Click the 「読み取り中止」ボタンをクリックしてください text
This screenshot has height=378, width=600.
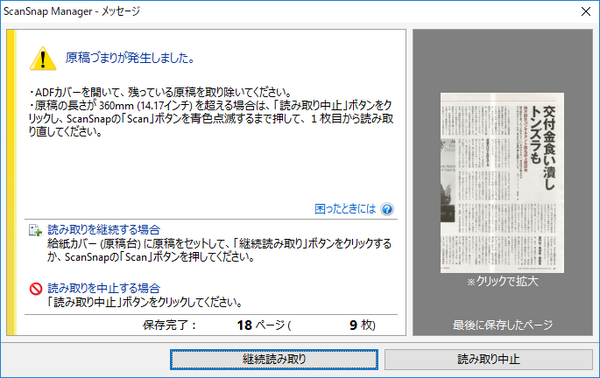pos(145,302)
